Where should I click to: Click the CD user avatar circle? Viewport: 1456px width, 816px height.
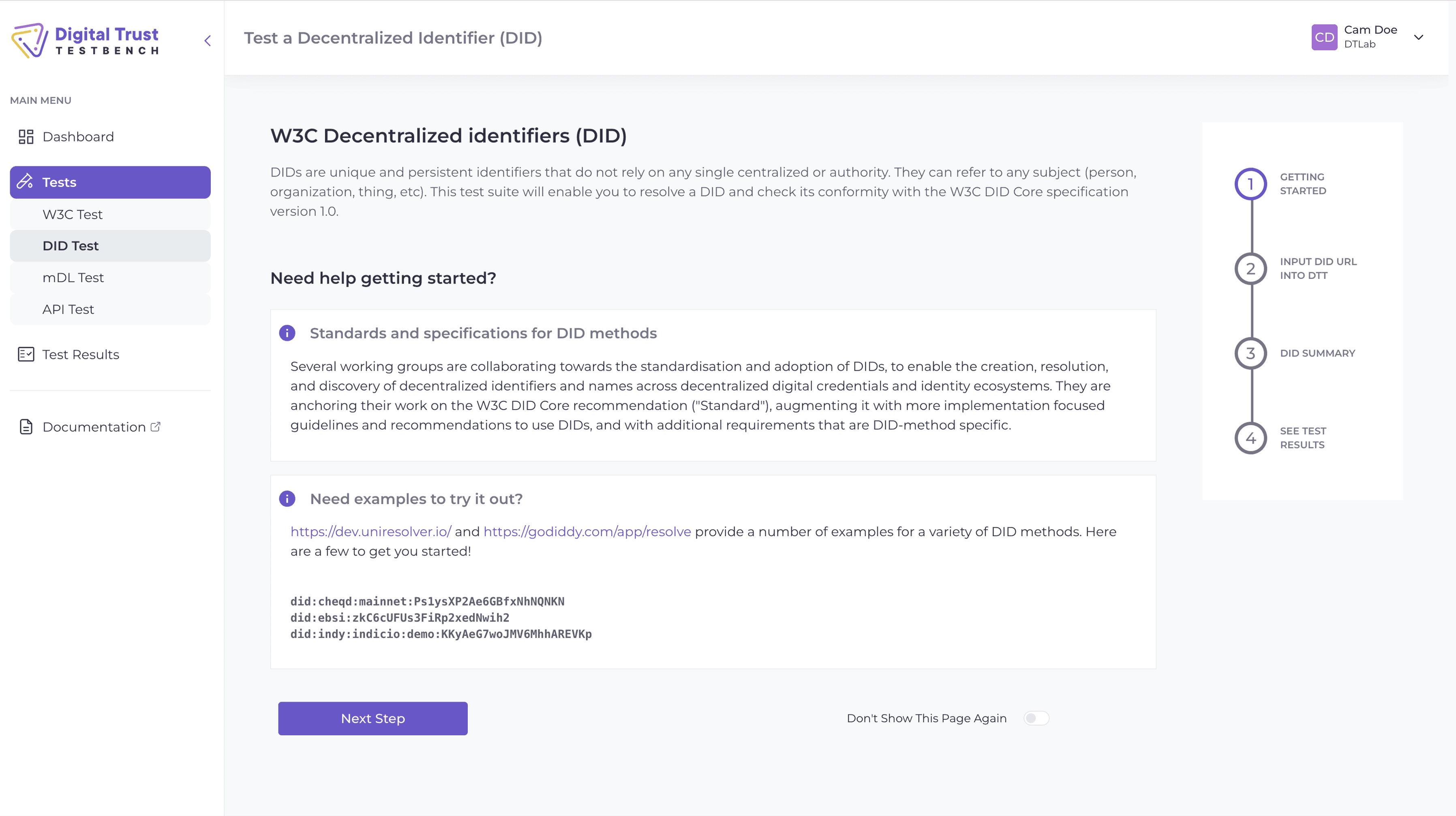(x=1325, y=37)
